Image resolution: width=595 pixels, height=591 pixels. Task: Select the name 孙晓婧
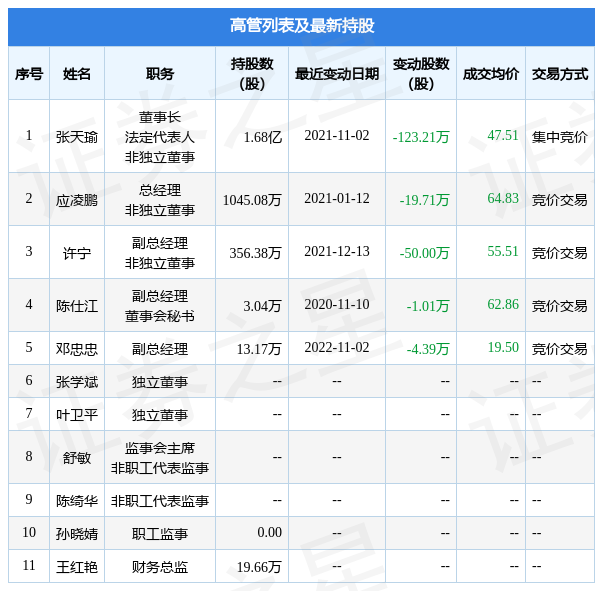[77, 534]
